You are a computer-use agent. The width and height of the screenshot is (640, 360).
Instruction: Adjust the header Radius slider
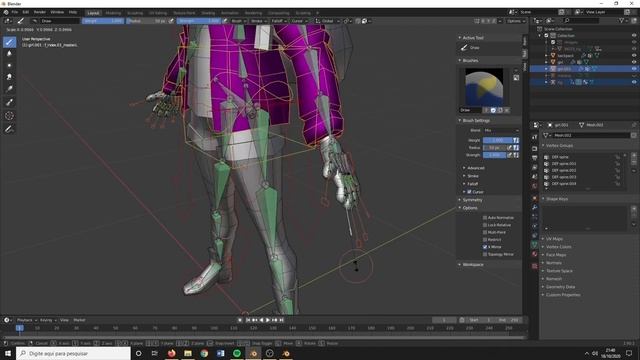(147, 21)
